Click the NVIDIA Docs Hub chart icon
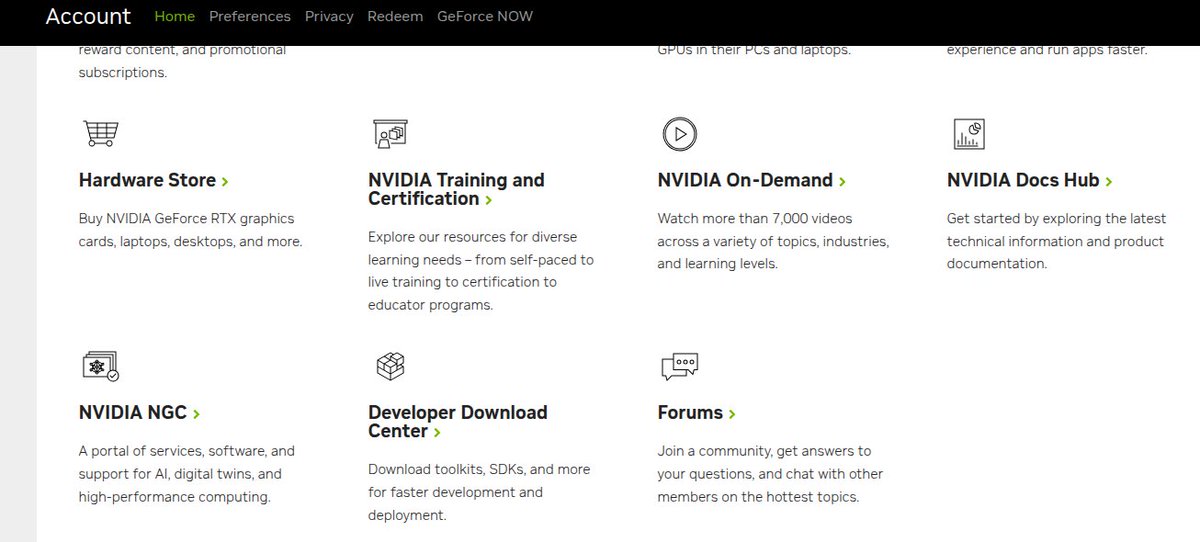This screenshot has height=542, width=1200. click(x=969, y=133)
